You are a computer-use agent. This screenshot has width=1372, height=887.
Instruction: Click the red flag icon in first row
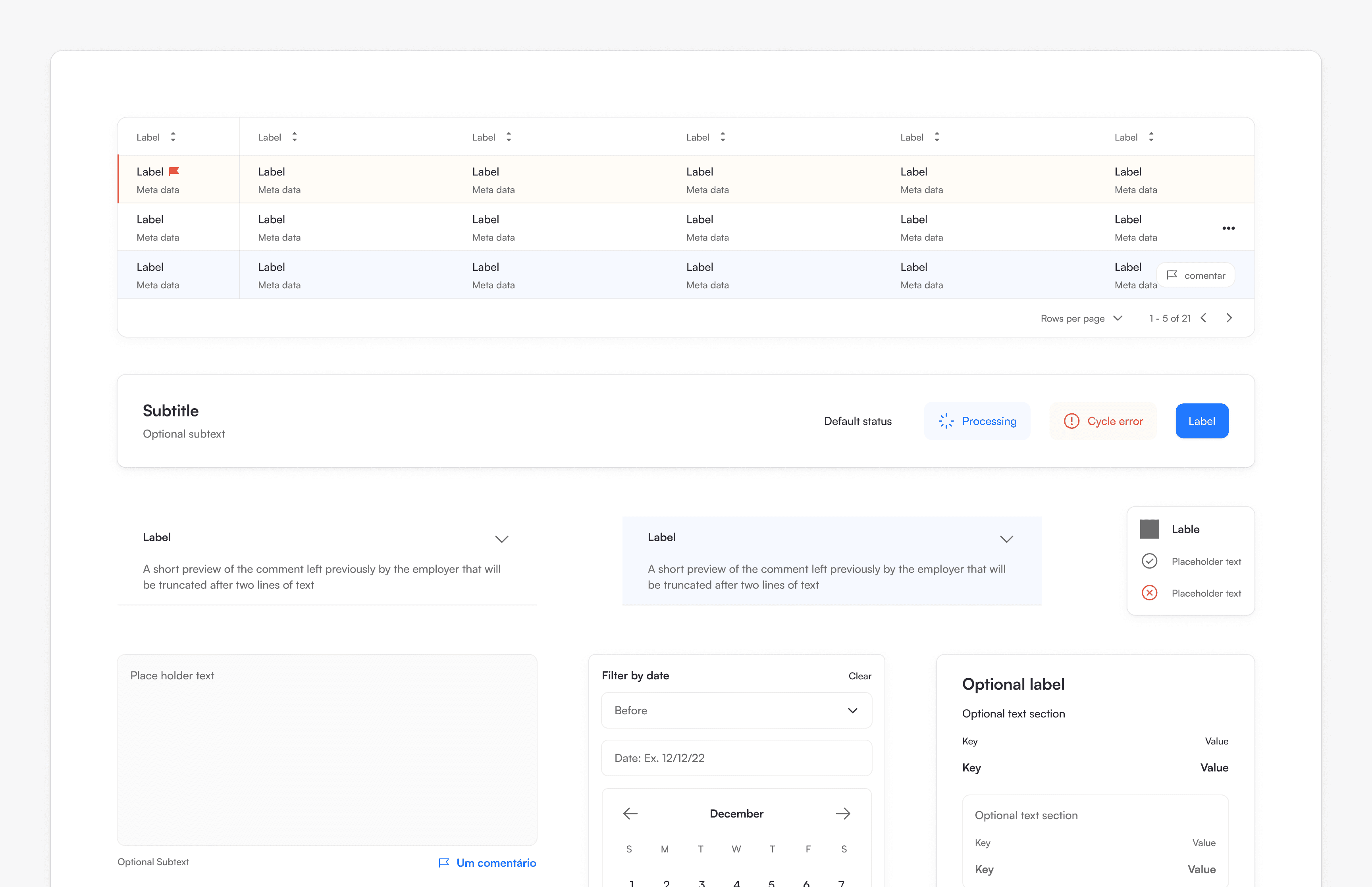[174, 171]
